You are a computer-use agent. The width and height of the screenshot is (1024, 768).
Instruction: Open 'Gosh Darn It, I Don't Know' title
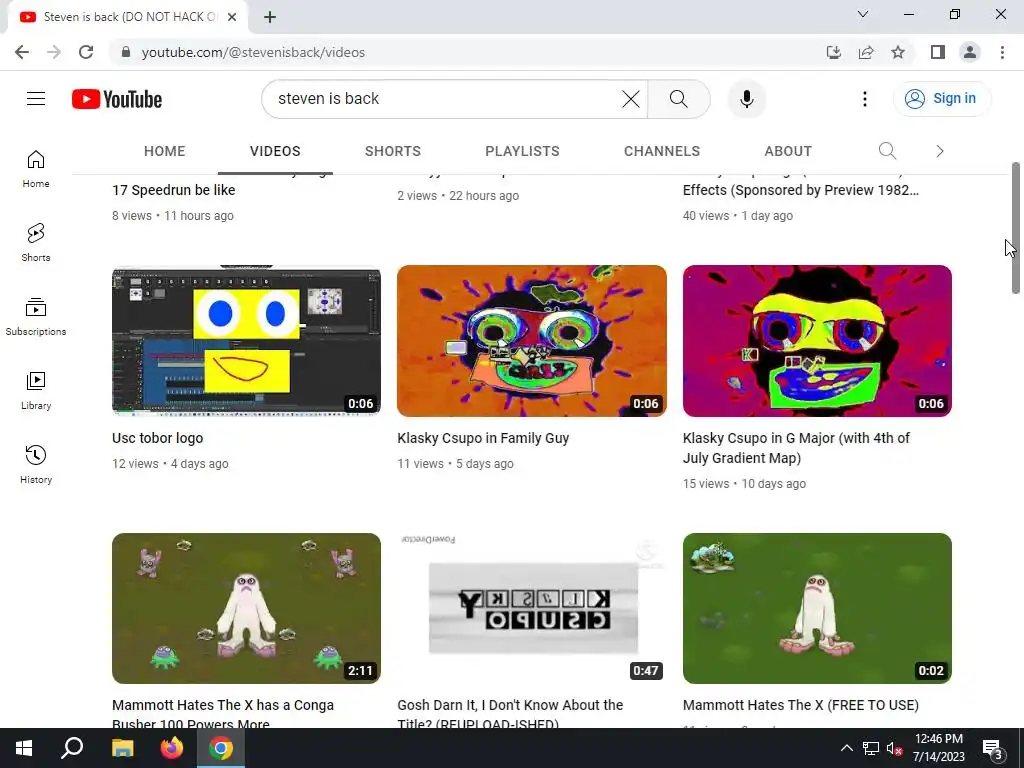pyautogui.click(x=510, y=713)
